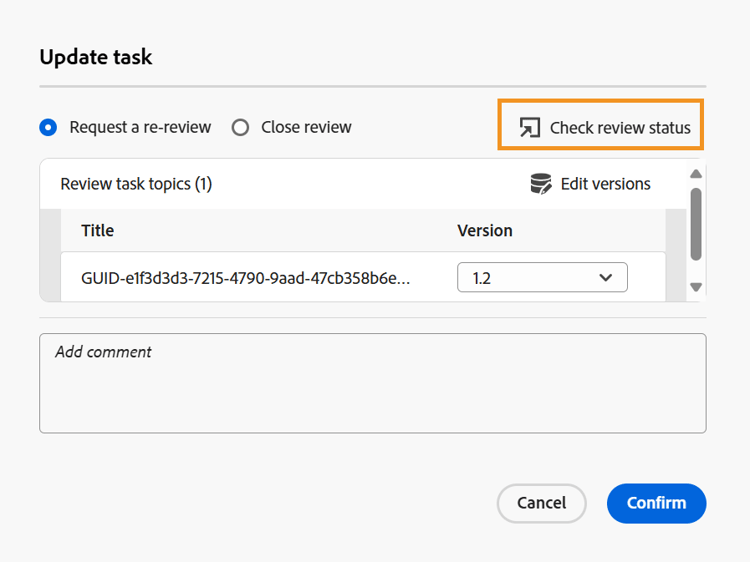Click the Version column header

click(485, 231)
